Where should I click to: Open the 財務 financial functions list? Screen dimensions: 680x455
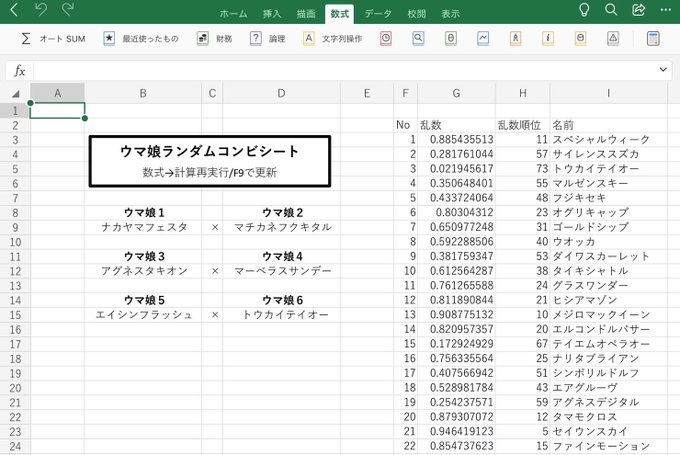pos(214,39)
